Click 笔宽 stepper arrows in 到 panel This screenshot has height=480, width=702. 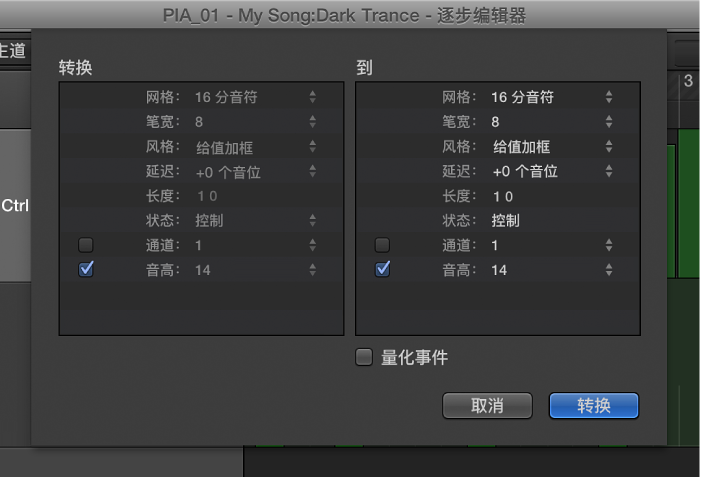click(608, 122)
